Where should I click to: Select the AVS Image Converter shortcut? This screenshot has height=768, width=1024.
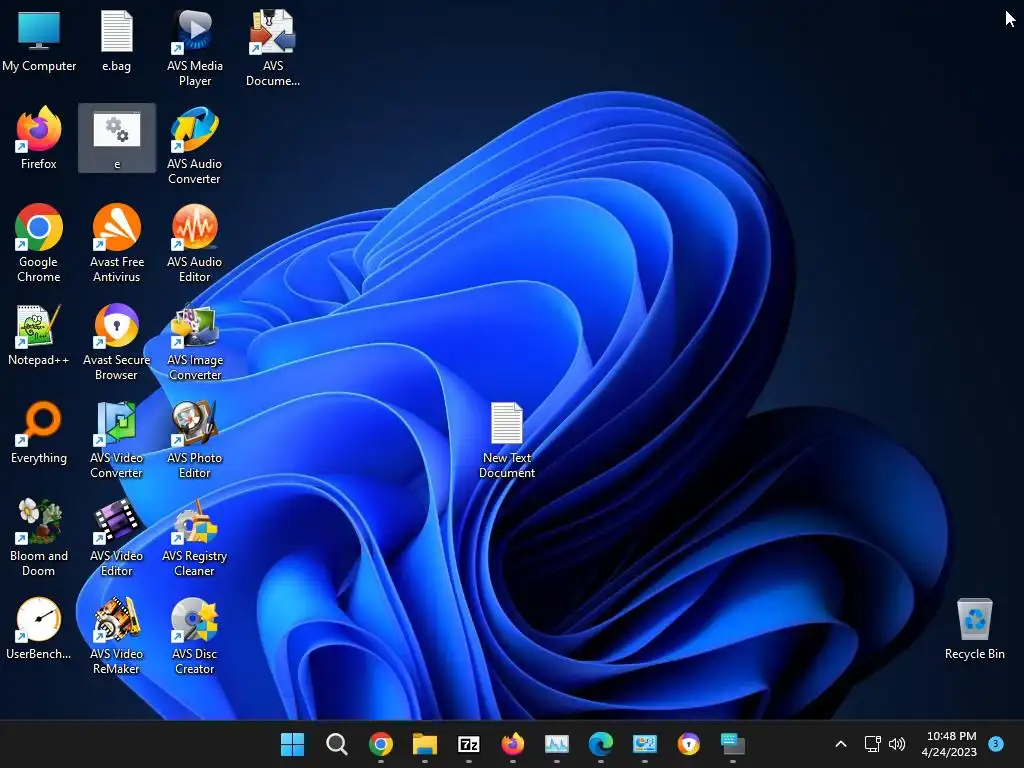[x=195, y=342]
